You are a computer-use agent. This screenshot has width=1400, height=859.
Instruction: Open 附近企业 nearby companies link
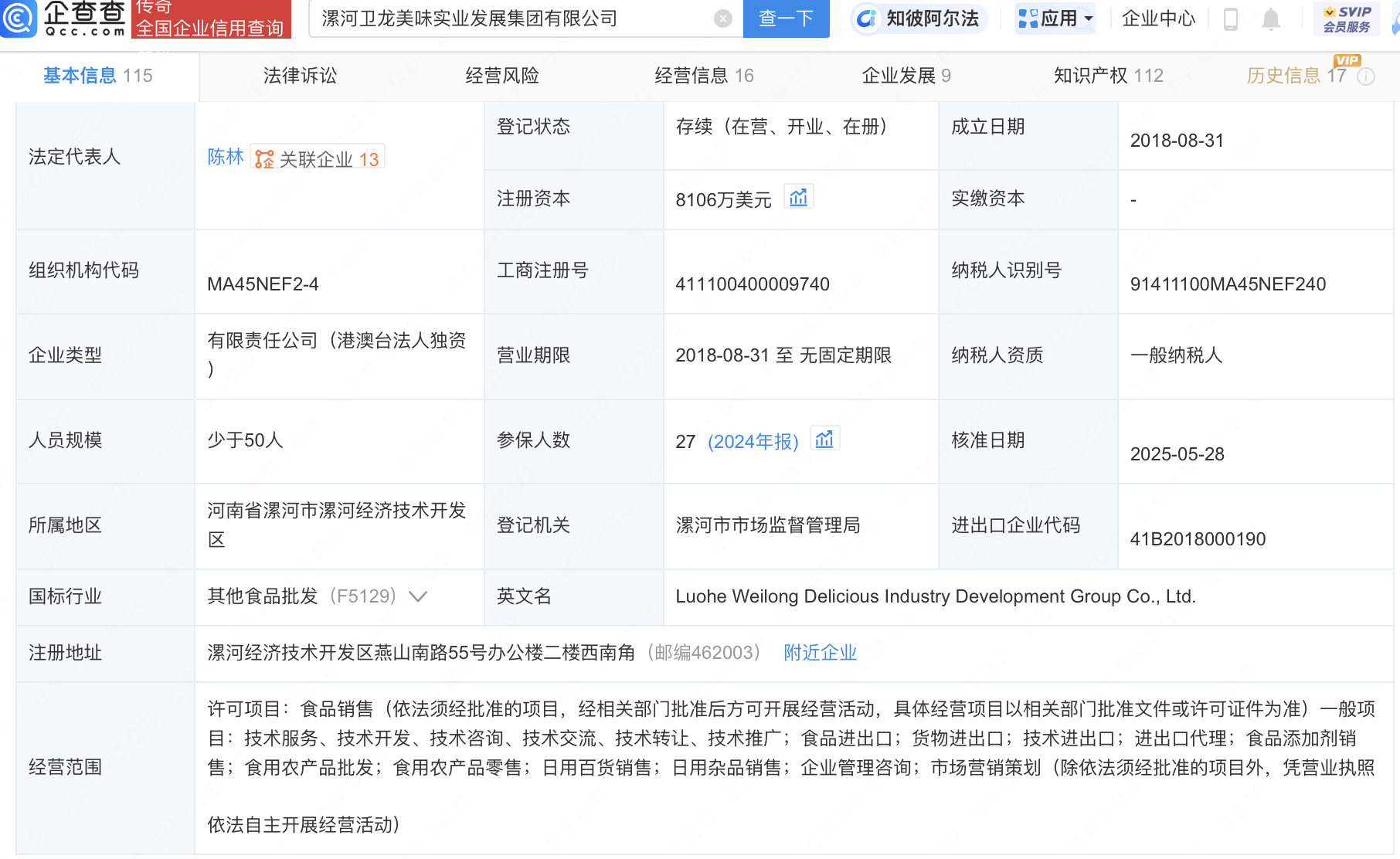tap(821, 653)
